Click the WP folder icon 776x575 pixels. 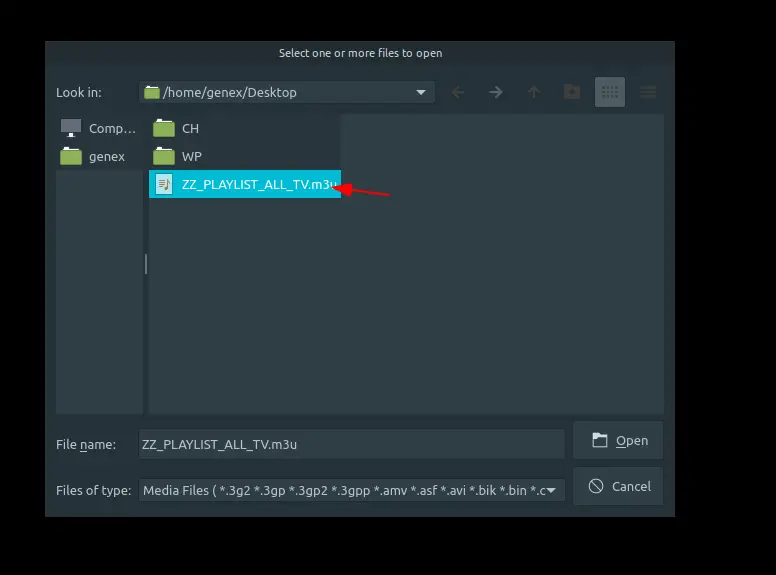[164, 156]
